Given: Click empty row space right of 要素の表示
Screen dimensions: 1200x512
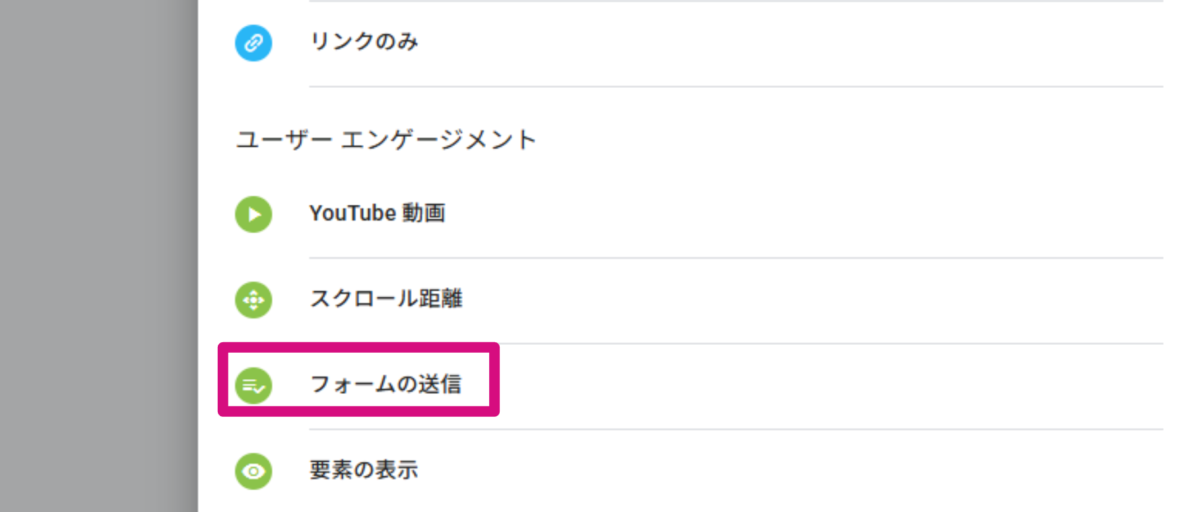Looking at the screenshot, I should [x=800, y=471].
